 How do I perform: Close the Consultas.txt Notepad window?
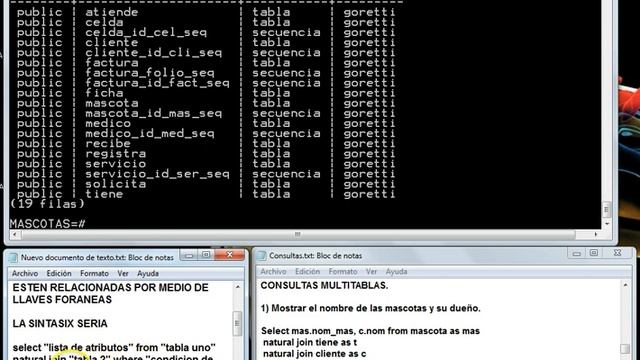(x=618, y=253)
